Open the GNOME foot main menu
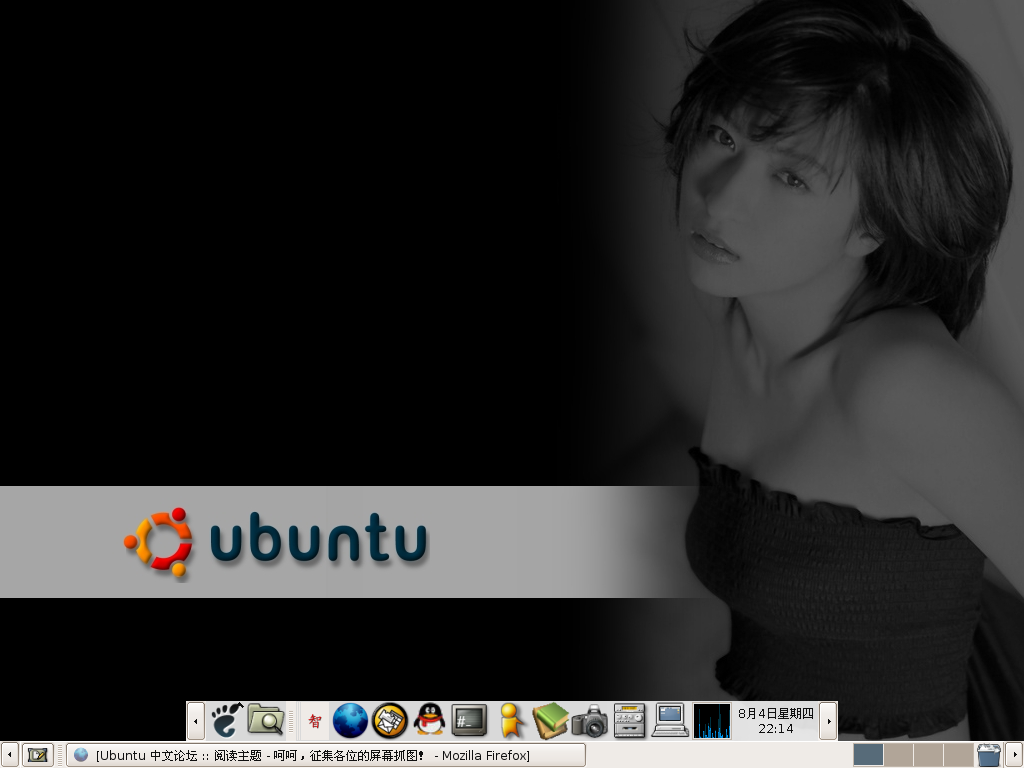 point(227,720)
